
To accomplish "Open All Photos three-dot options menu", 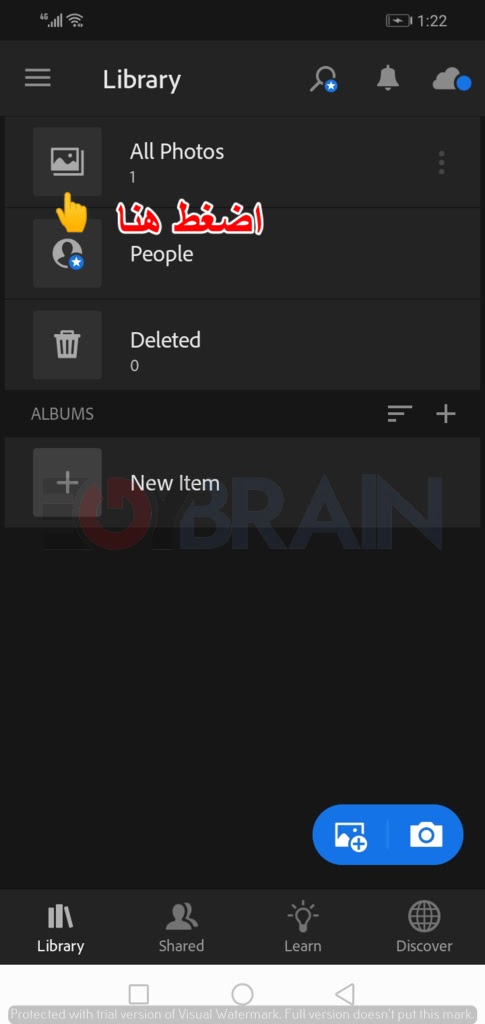I will pyautogui.click(x=442, y=162).
